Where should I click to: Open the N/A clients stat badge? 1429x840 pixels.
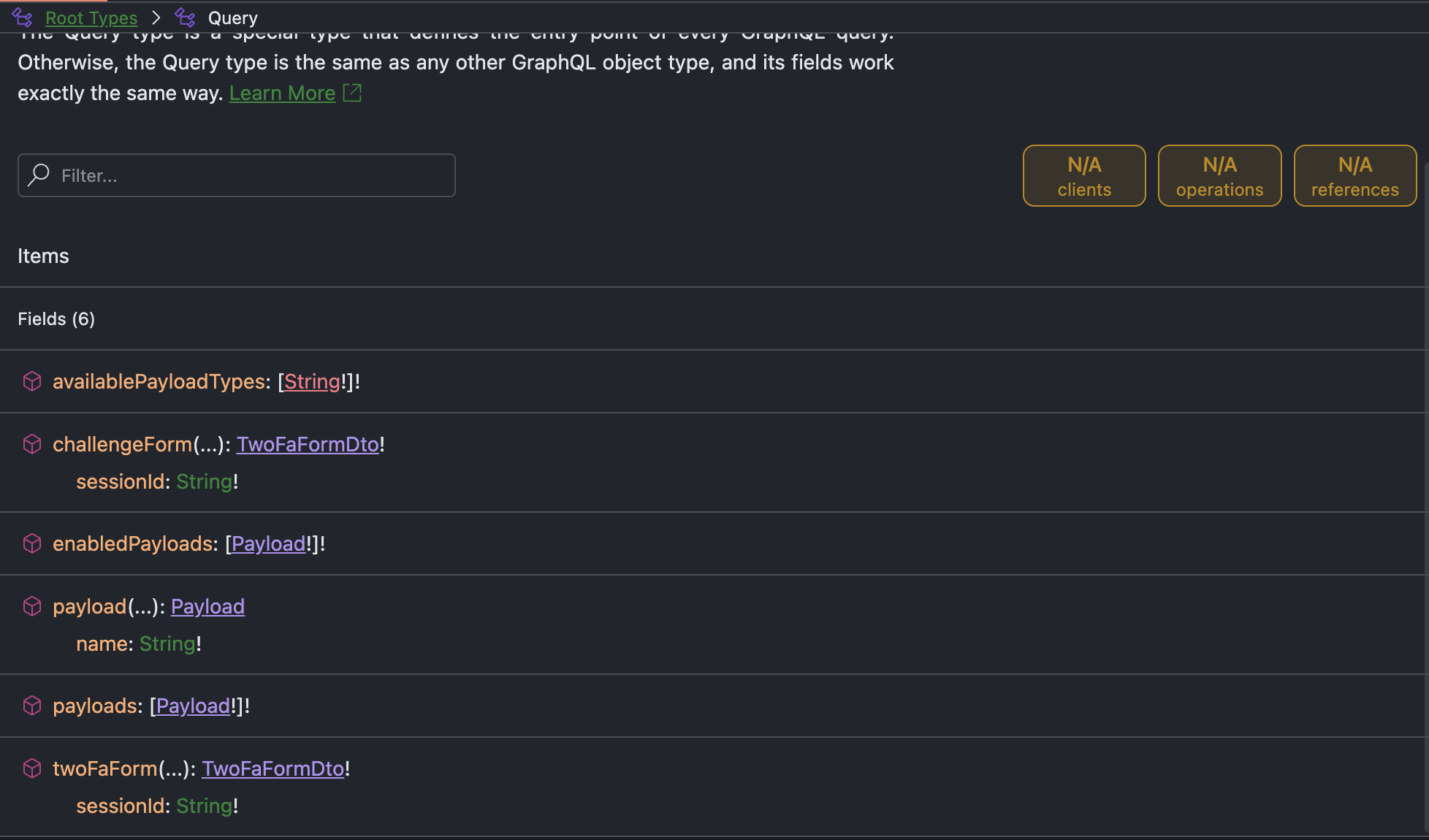pos(1084,176)
